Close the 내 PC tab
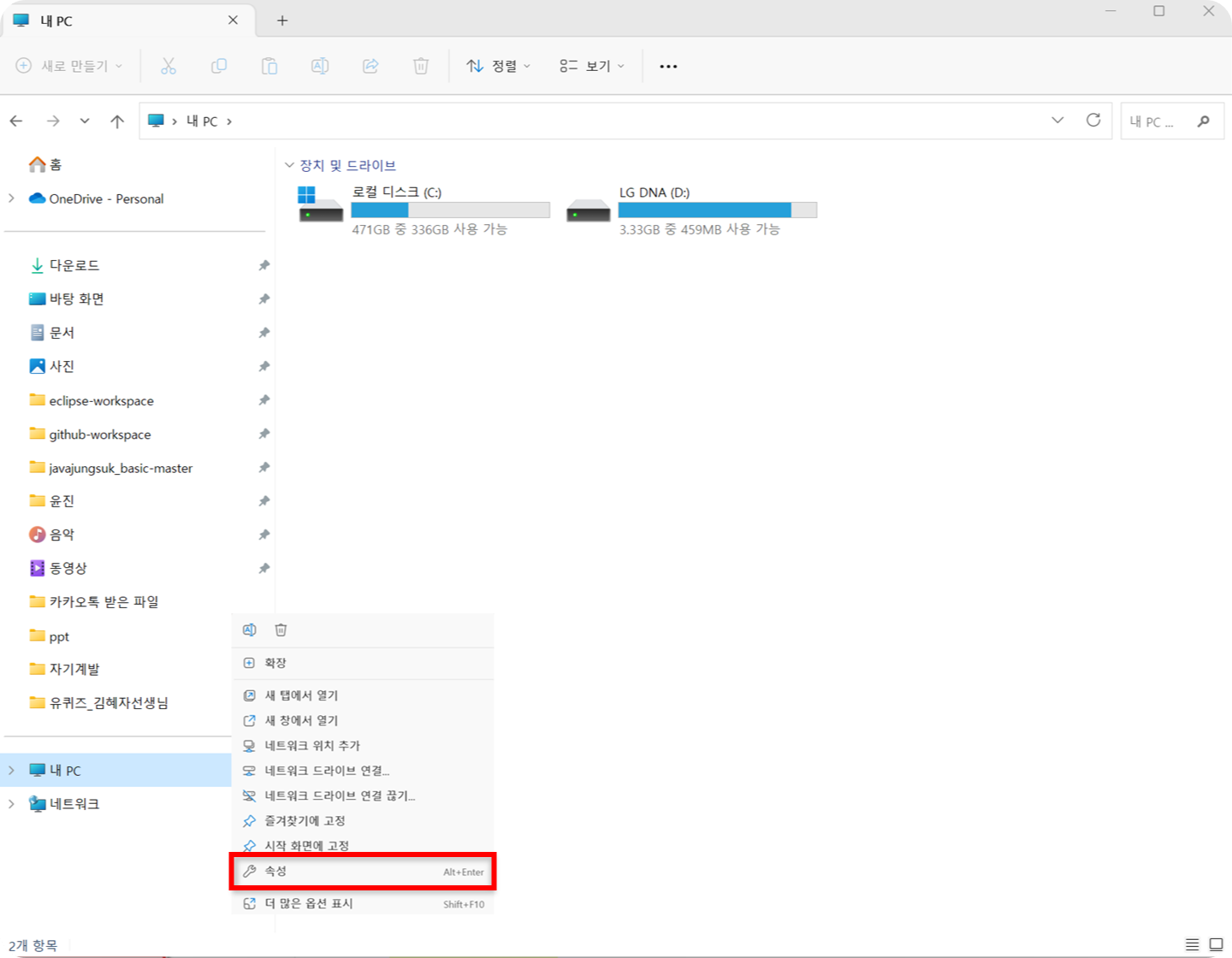 [x=233, y=20]
